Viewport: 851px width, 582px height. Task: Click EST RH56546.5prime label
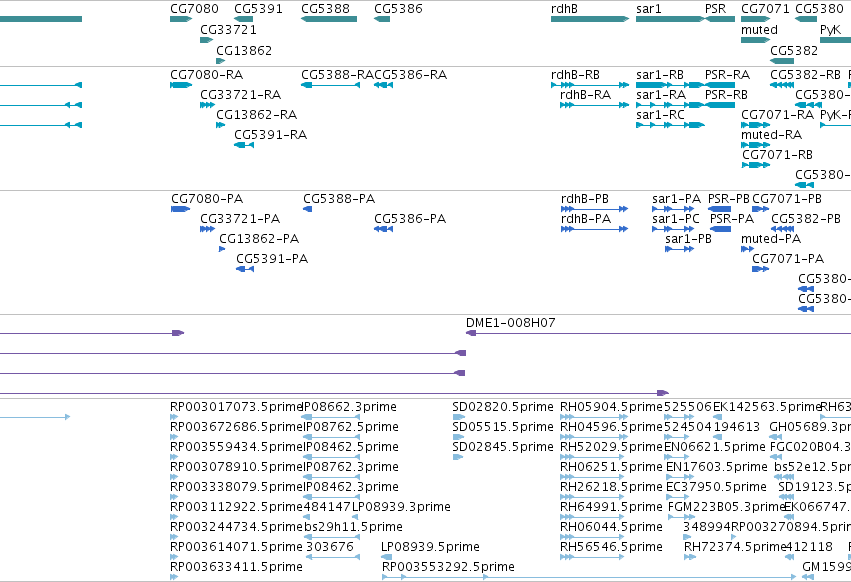pyautogui.click(x=612, y=547)
